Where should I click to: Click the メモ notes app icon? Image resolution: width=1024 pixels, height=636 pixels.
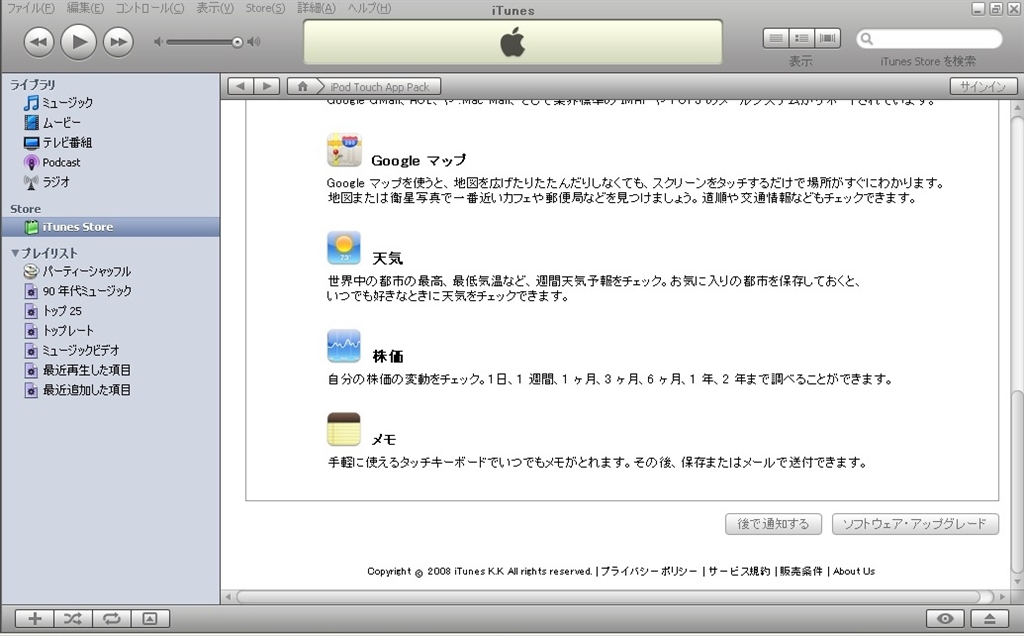pyautogui.click(x=344, y=429)
